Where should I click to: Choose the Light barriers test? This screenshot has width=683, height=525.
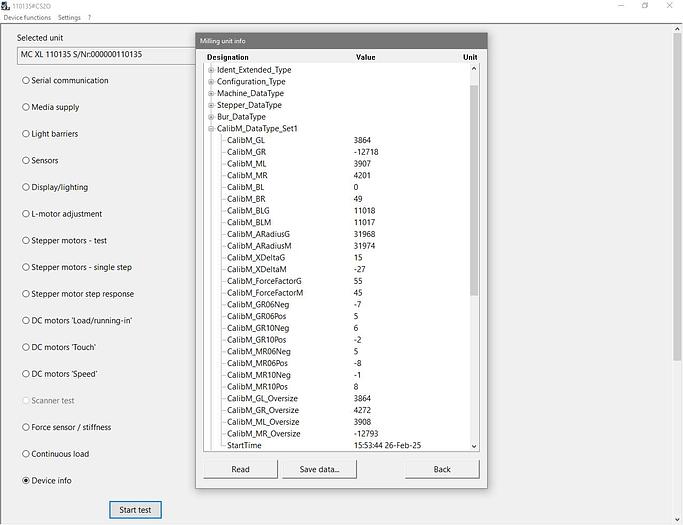click(26, 134)
